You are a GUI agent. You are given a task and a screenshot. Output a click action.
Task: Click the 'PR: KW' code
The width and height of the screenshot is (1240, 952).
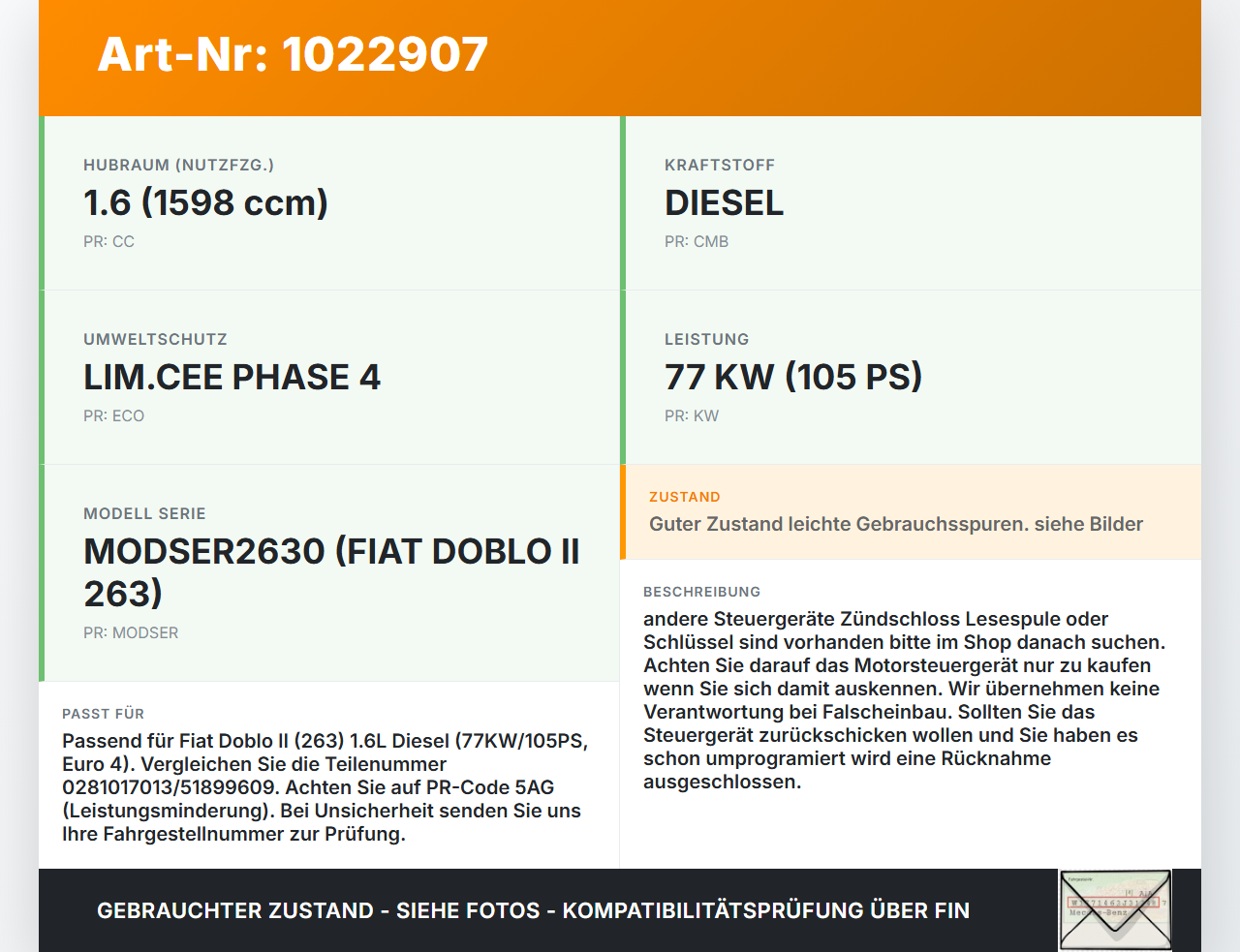pos(692,415)
